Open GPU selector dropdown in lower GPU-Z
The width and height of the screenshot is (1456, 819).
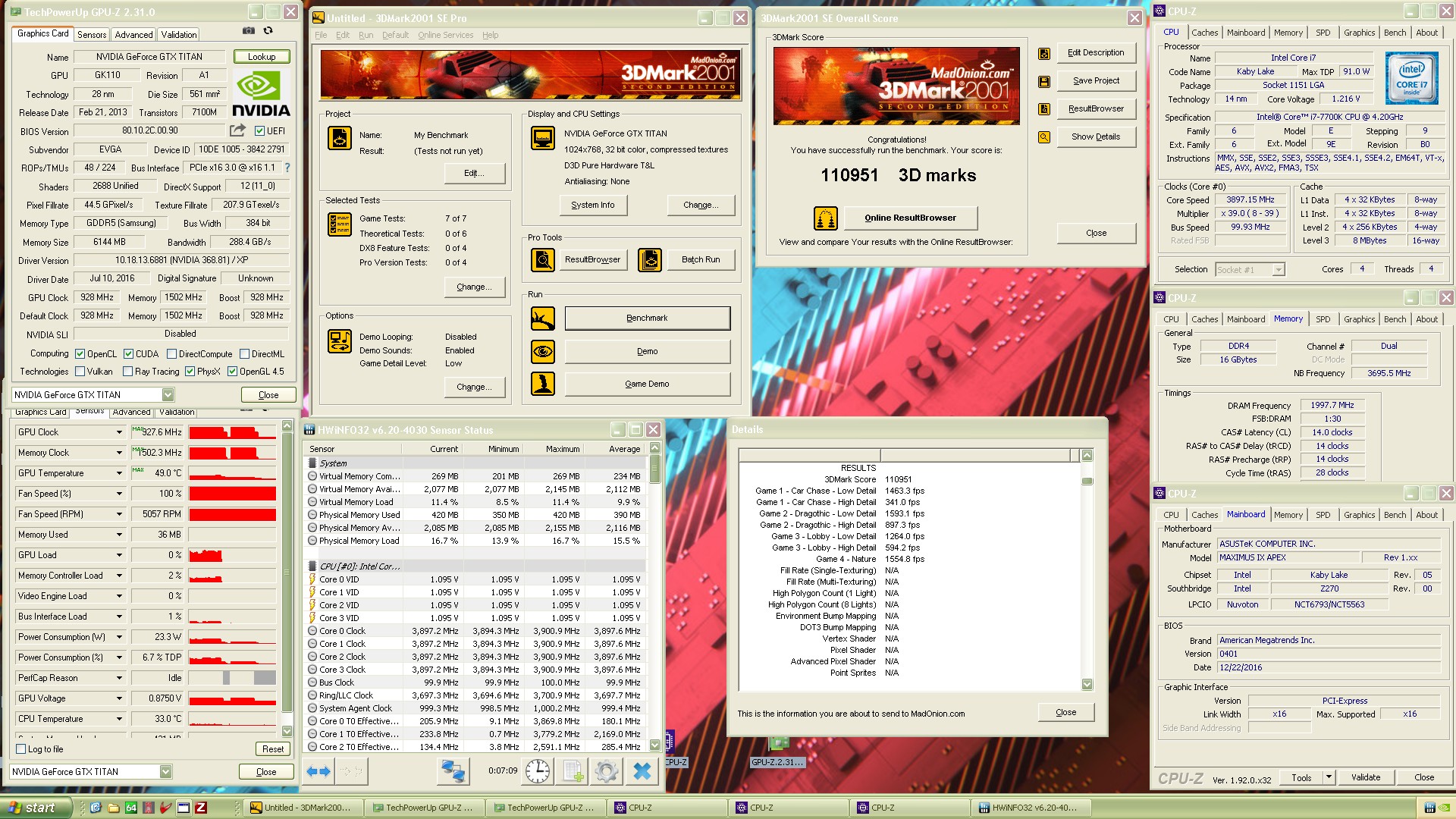tap(165, 772)
